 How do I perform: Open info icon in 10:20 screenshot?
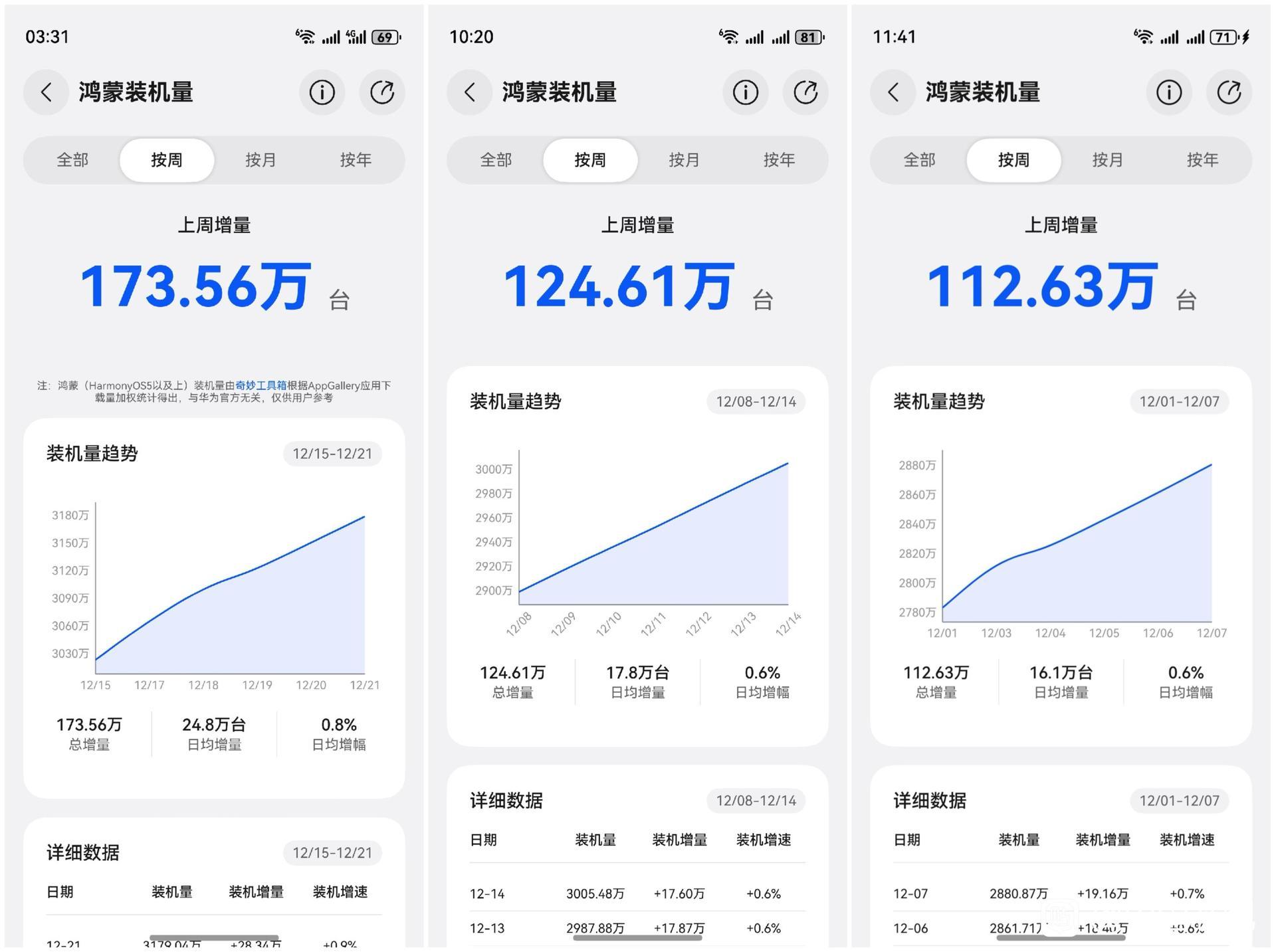pos(746,92)
